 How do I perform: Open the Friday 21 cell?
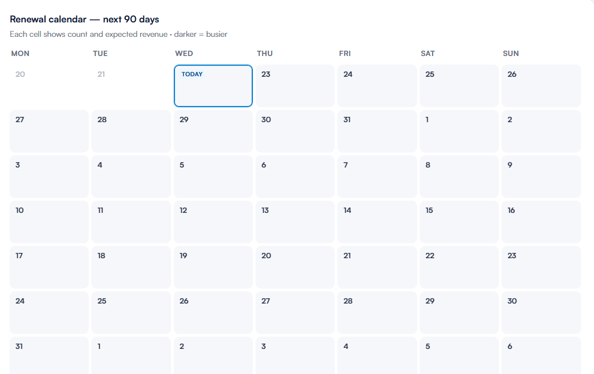point(377,267)
